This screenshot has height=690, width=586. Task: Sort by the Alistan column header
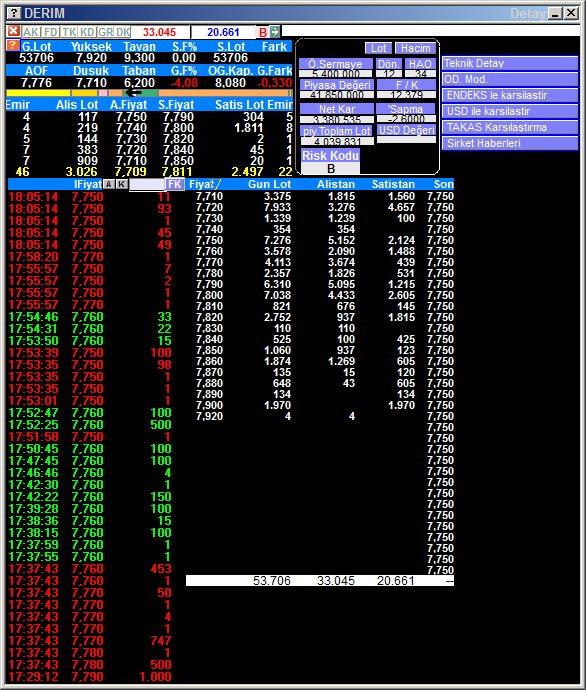[336, 184]
